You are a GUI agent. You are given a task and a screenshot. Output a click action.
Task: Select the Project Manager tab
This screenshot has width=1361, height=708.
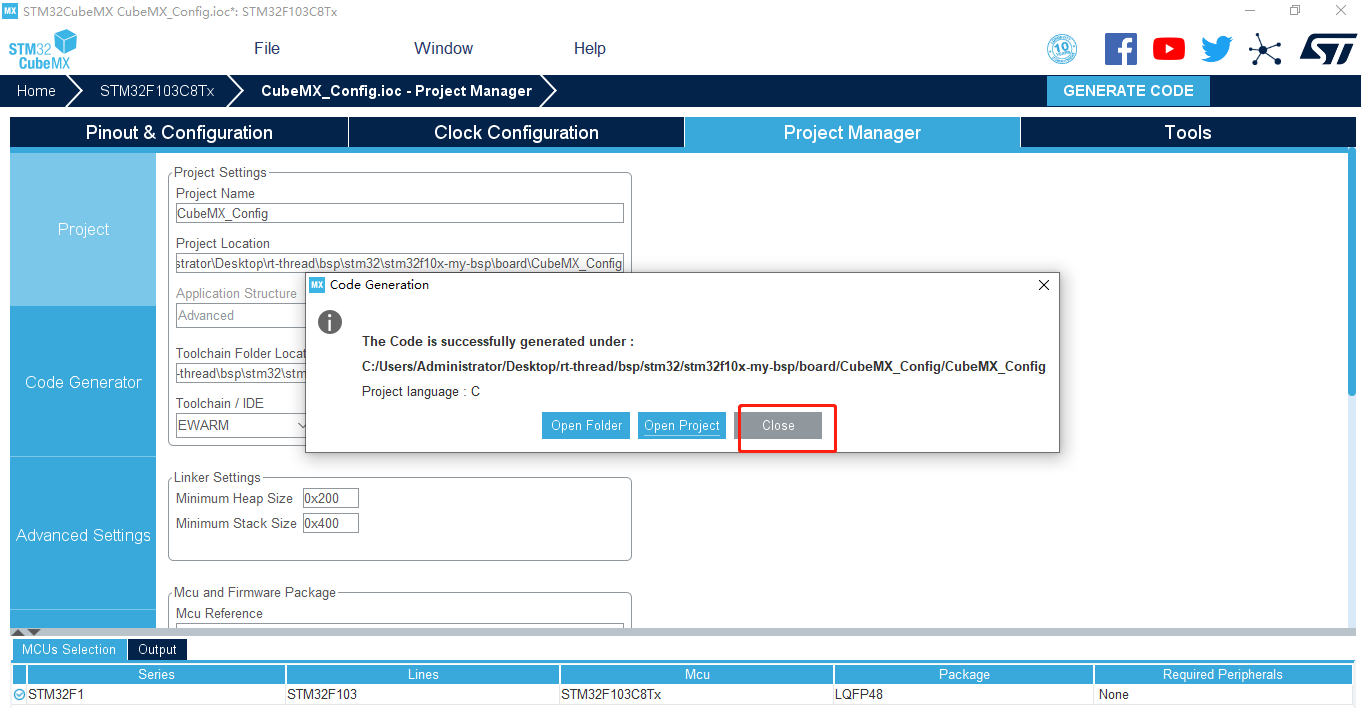pos(852,132)
